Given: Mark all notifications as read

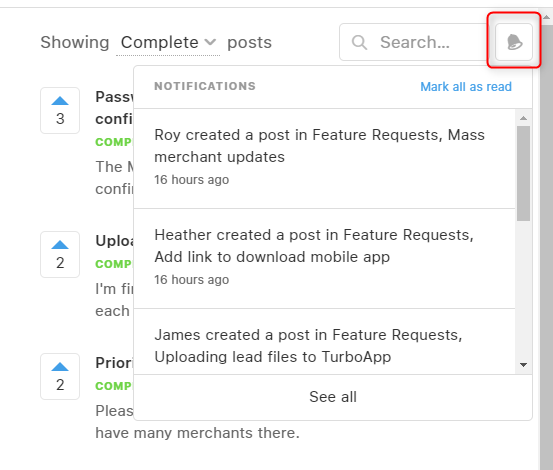Looking at the screenshot, I should pyautogui.click(x=466, y=87).
